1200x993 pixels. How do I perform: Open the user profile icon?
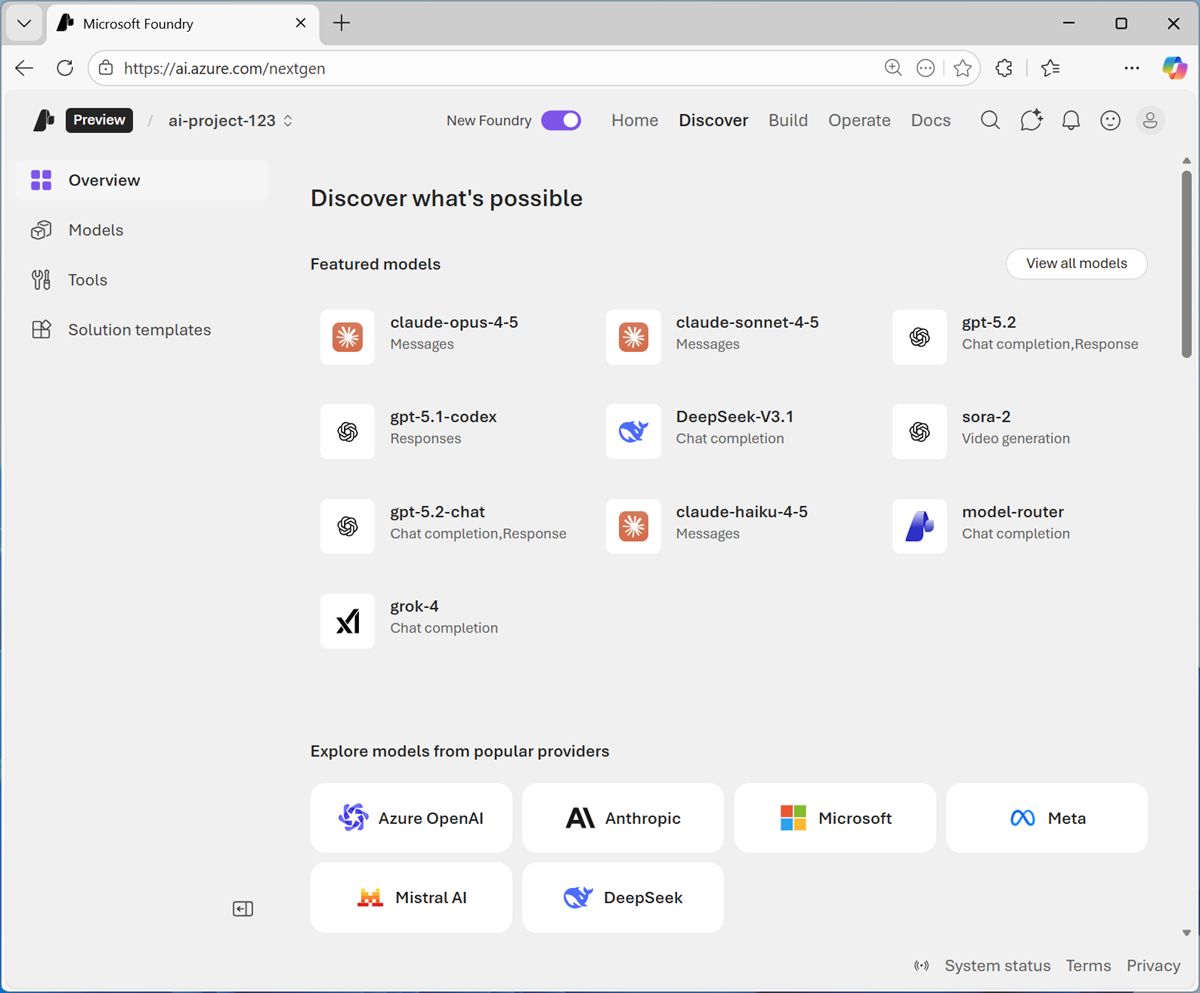(1150, 120)
